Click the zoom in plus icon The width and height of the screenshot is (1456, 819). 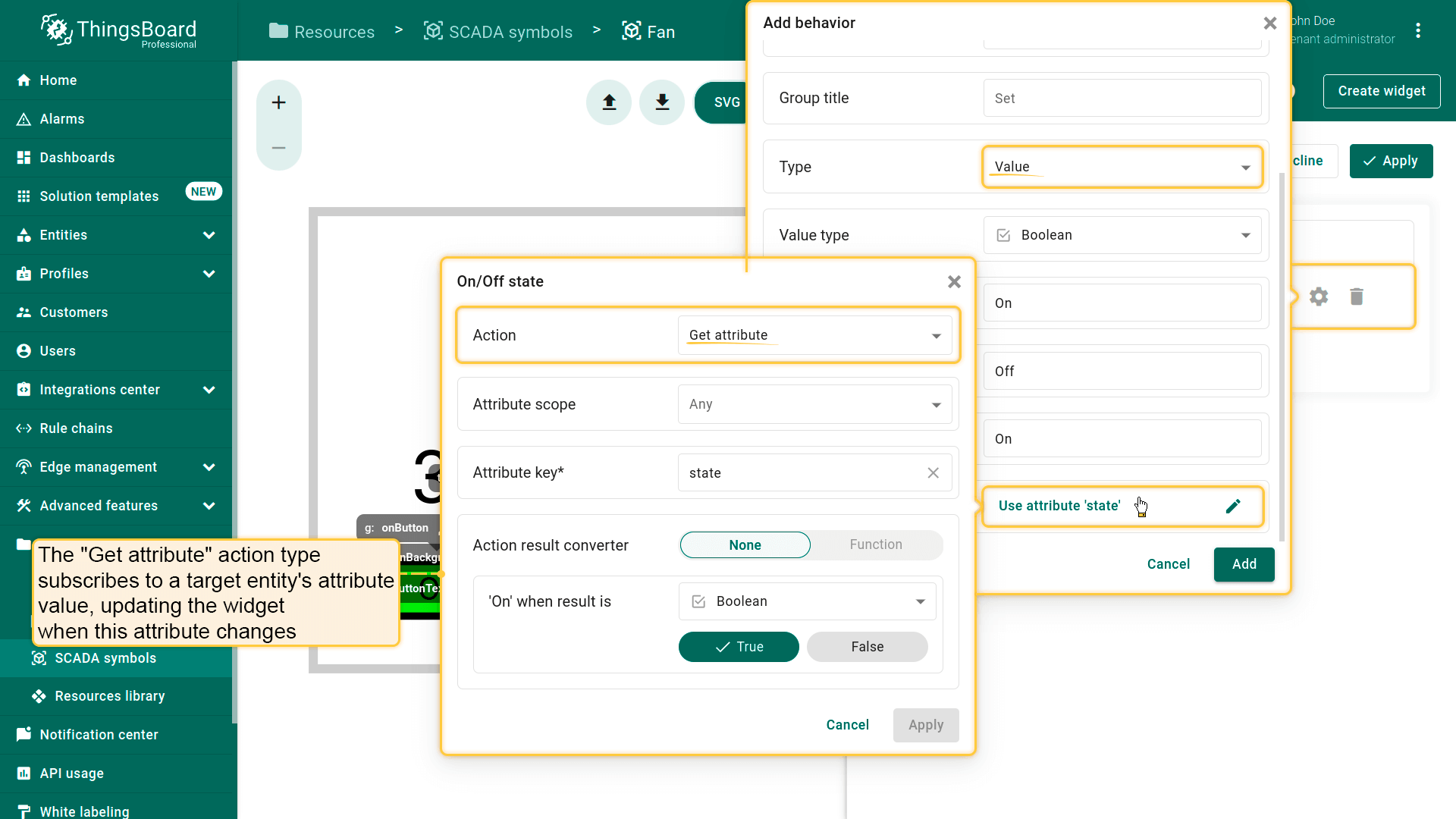click(279, 103)
